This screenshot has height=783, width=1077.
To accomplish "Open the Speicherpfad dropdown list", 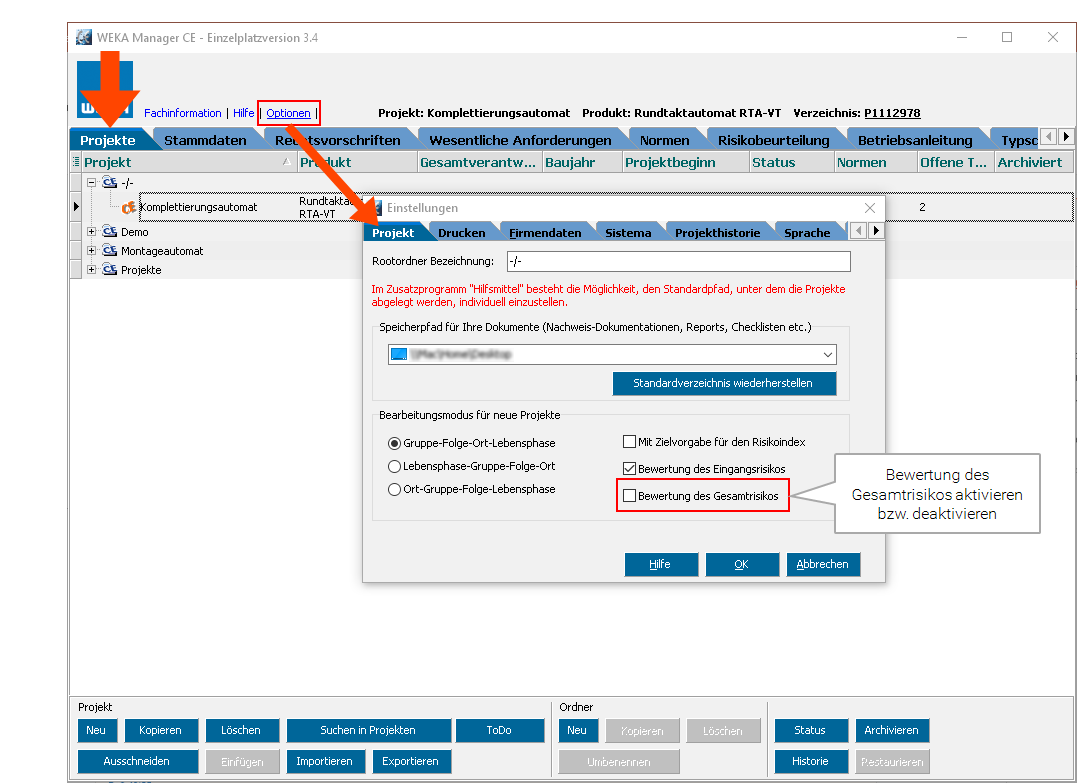I will click(827, 354).
